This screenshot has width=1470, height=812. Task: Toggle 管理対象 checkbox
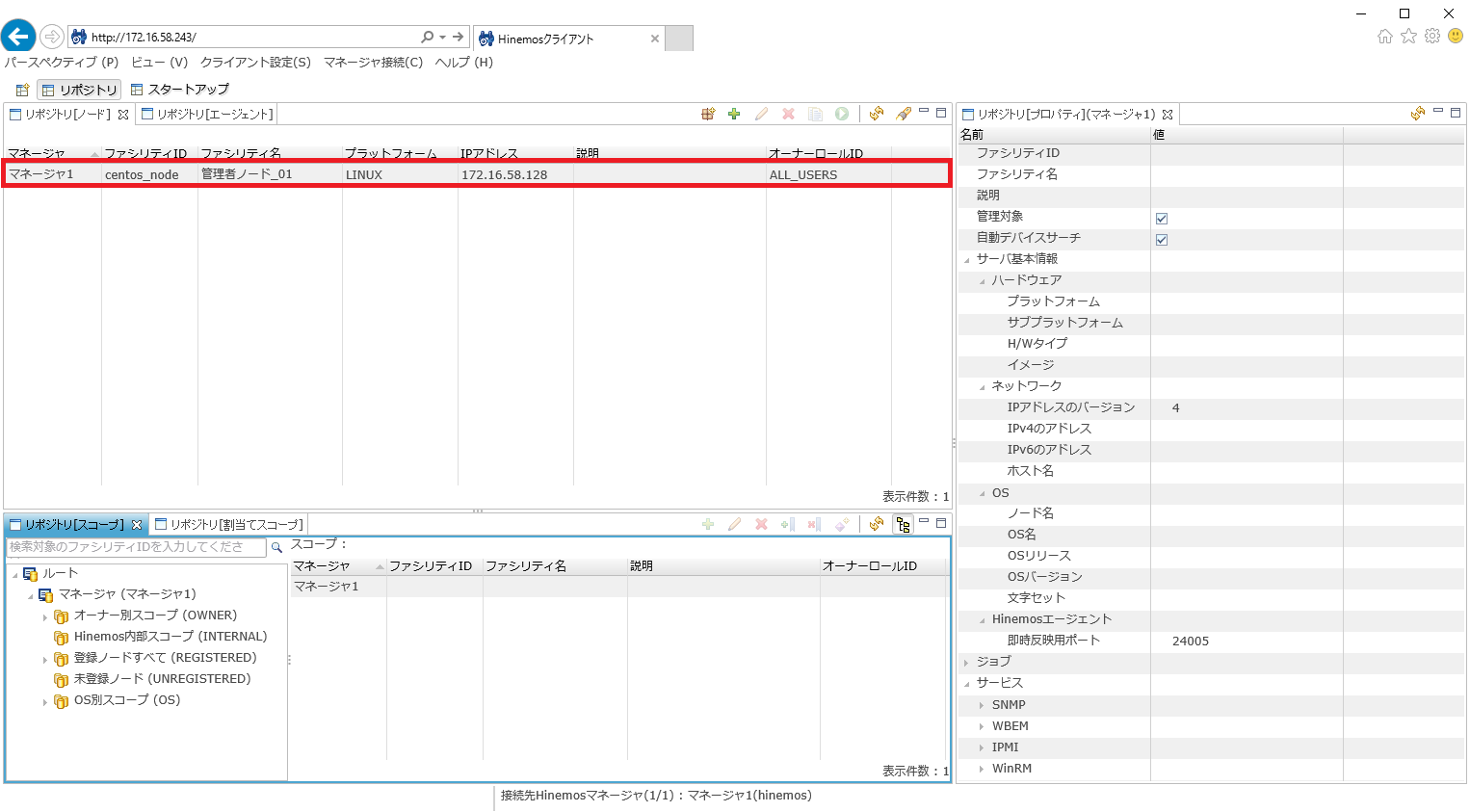pos(1162,219)
